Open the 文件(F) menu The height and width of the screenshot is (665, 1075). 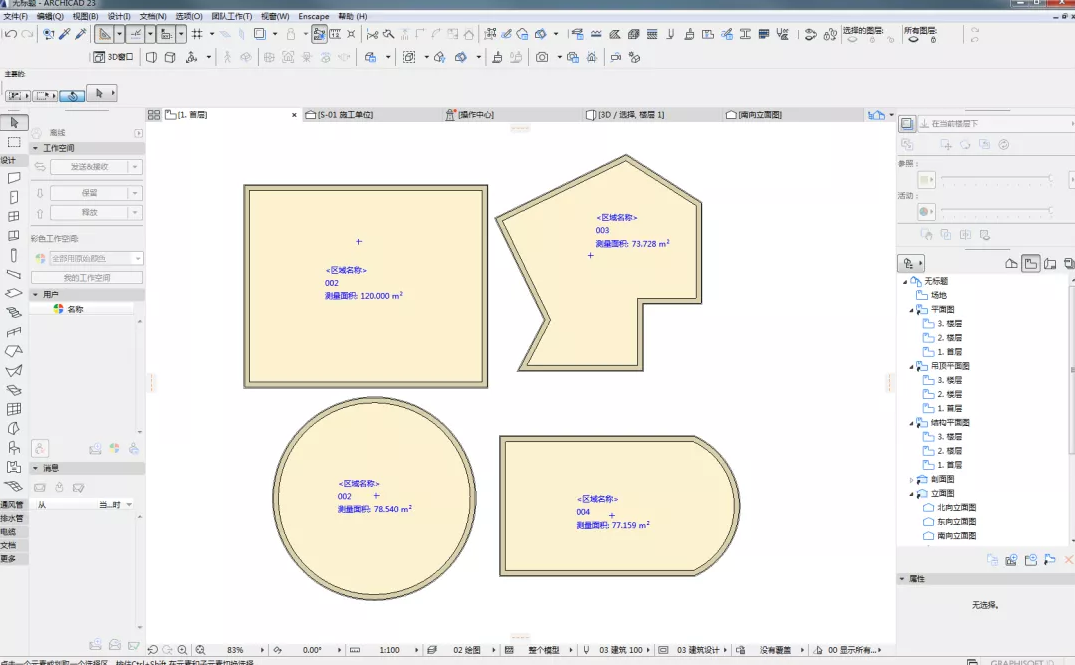click(x=15, y=16)
